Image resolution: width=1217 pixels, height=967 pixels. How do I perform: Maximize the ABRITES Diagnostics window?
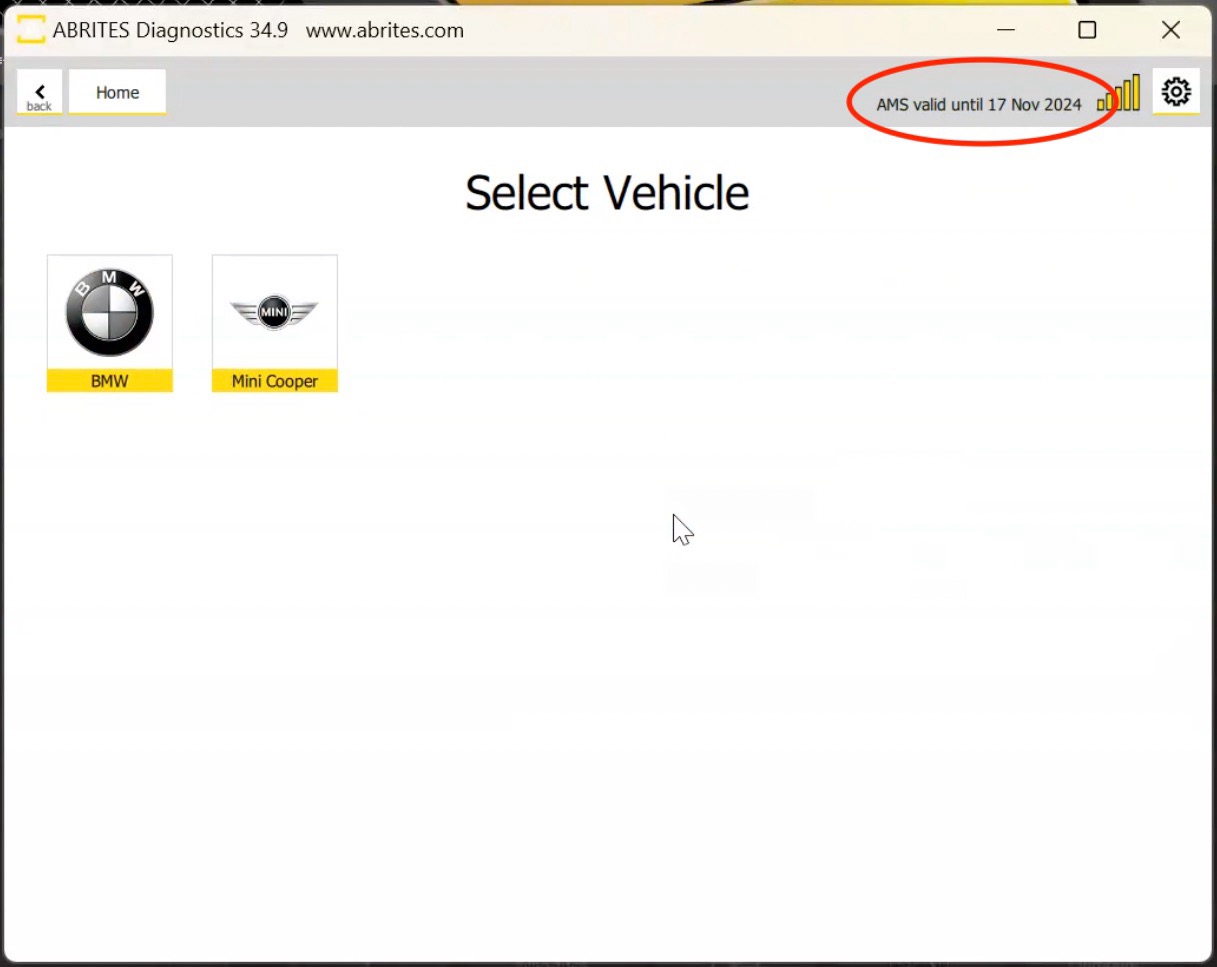(1087, 30)
